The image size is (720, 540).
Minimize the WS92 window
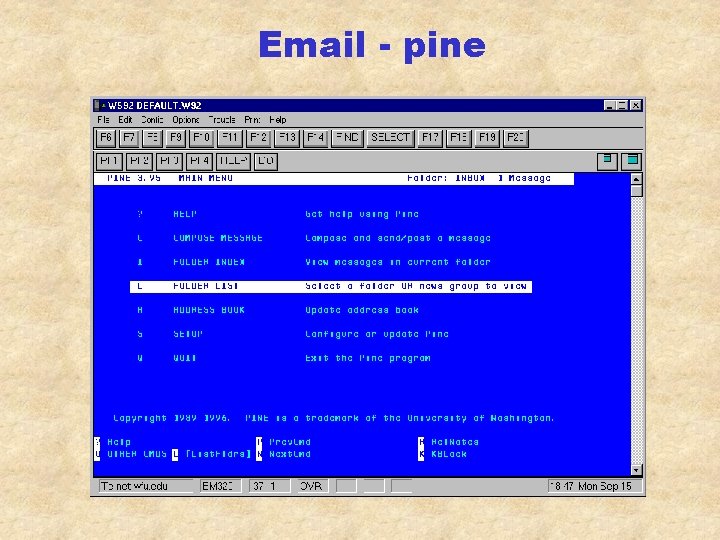tap(609, 106)
